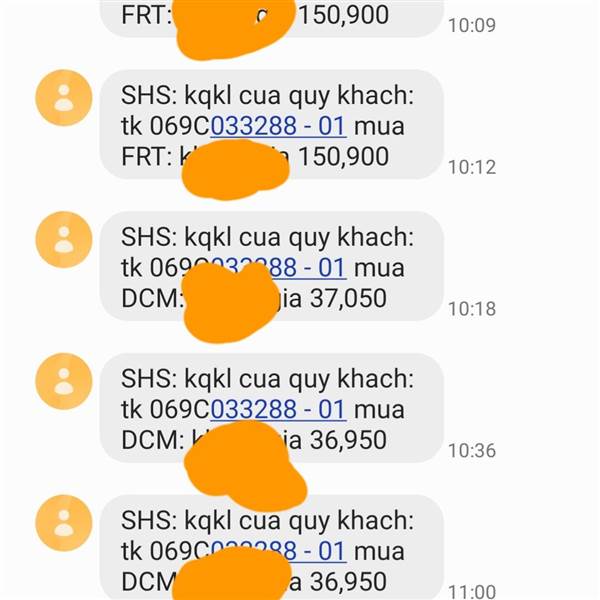The height and width of the screenshot is (600, 600).
Task: Tap sender avatar of 11:00 message
Action: click(64, 523)
